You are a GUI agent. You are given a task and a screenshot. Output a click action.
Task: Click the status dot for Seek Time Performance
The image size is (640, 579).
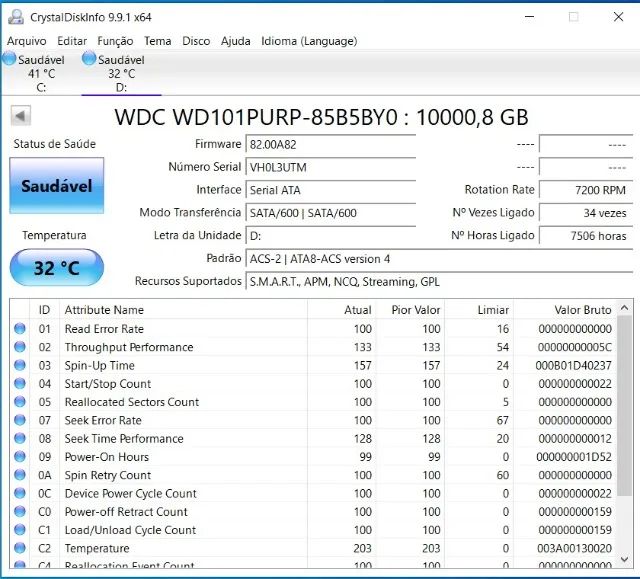[20, 438]
